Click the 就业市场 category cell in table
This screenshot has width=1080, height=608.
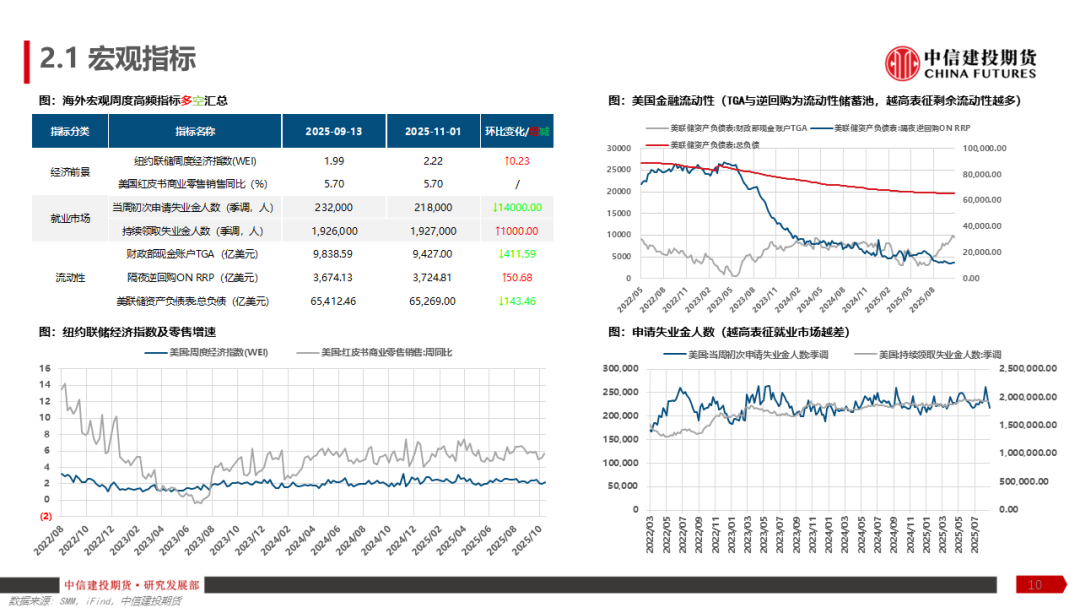click(x=70, y=219)
